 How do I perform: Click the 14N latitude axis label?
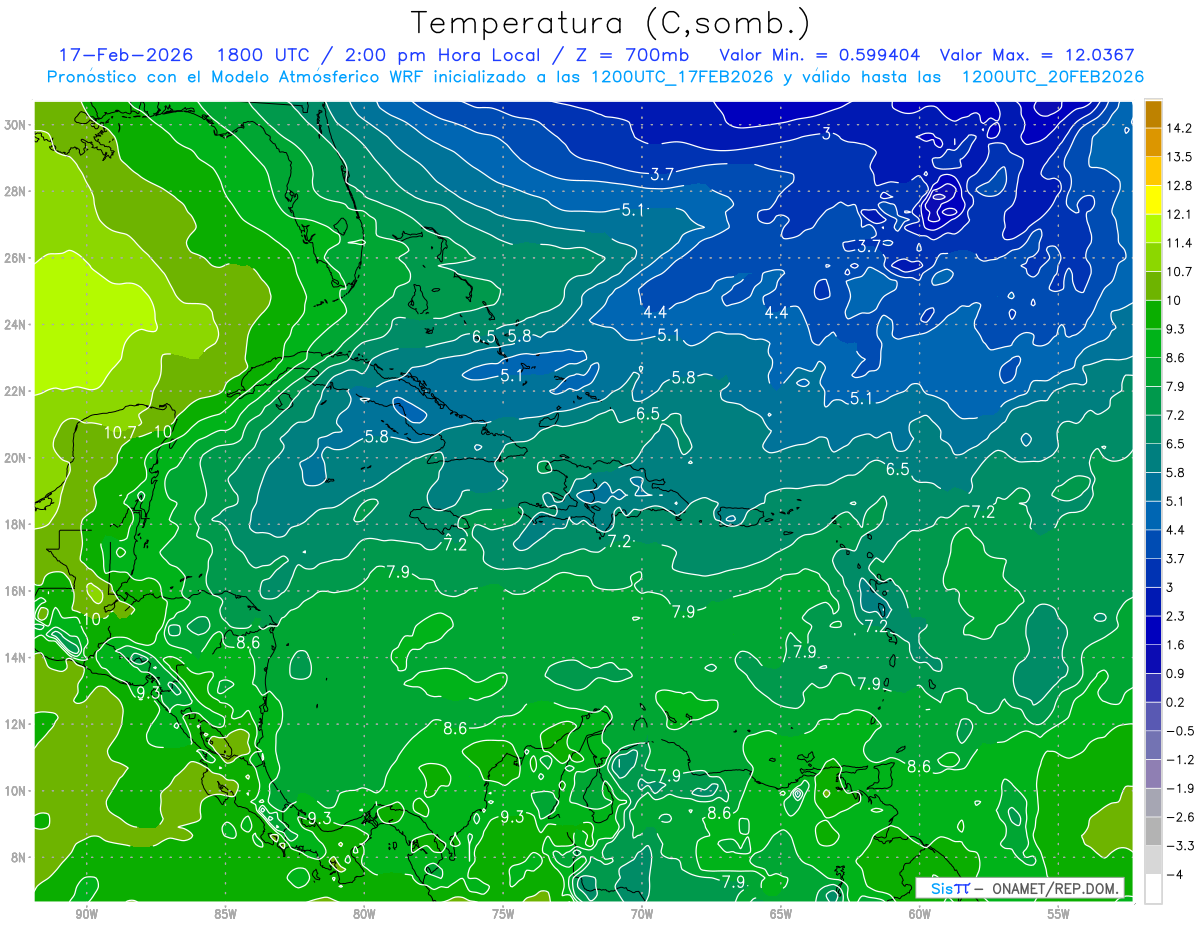pyautogui.click(x=15, y=658)
